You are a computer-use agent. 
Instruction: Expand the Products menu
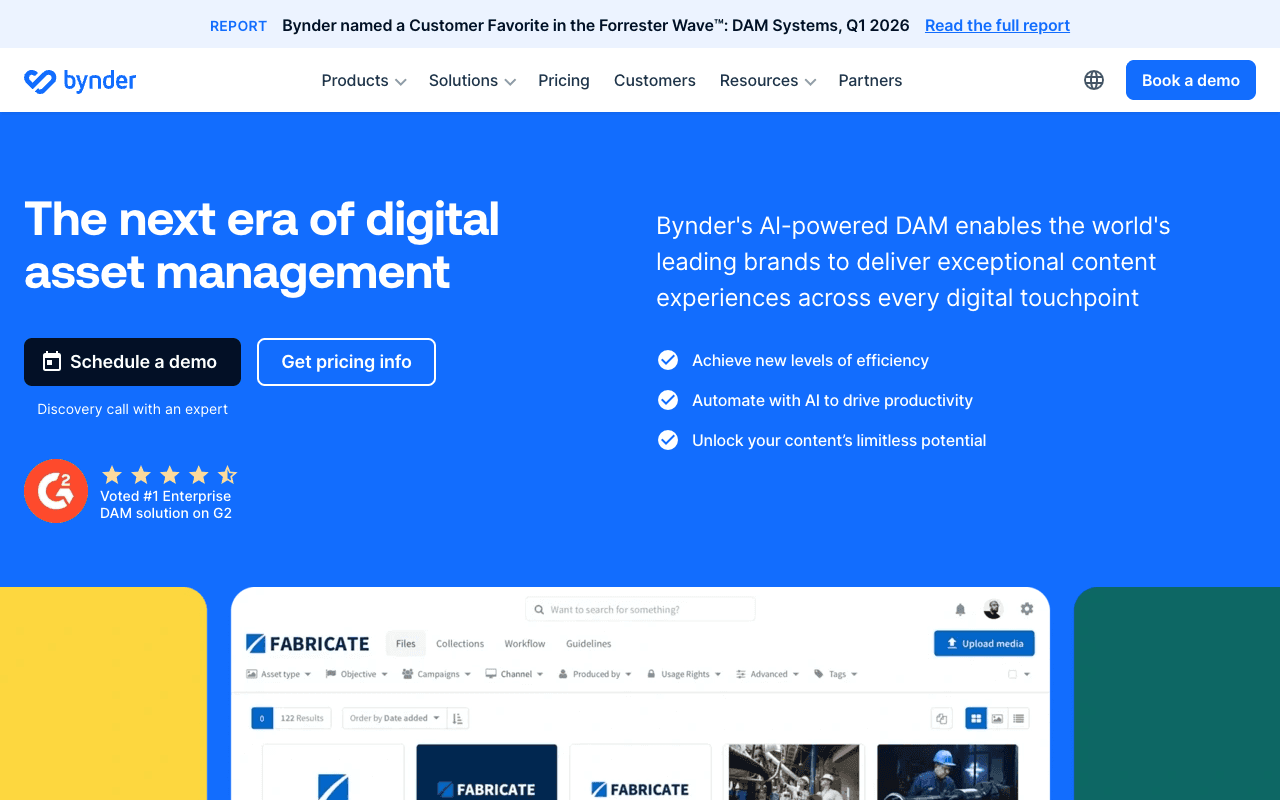[x=364, y=80]
